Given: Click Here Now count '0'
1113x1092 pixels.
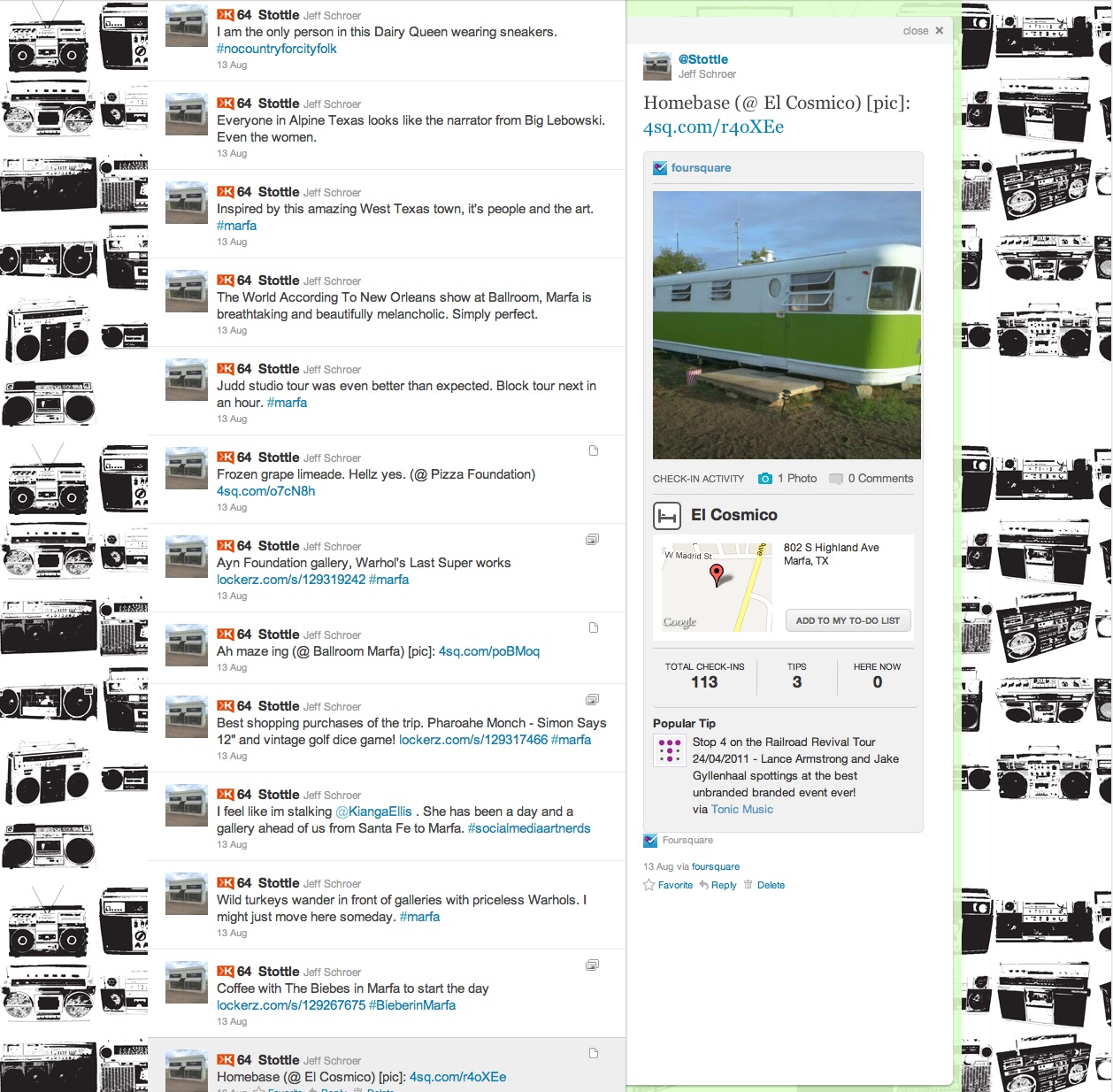Looking at the screenshot, I should (878, 682).
